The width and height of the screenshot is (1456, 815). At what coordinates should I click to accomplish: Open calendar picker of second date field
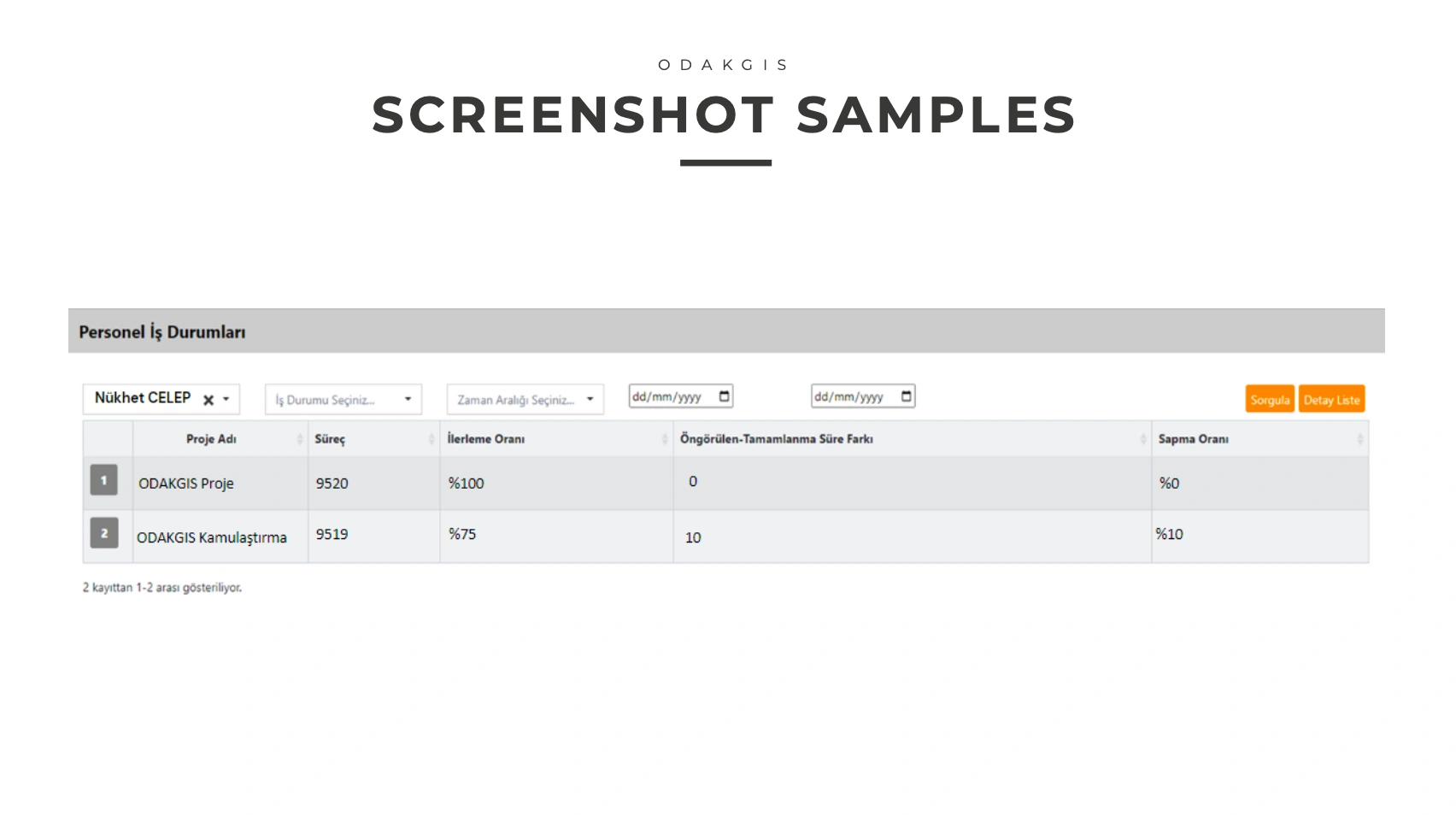click(907, 396)
